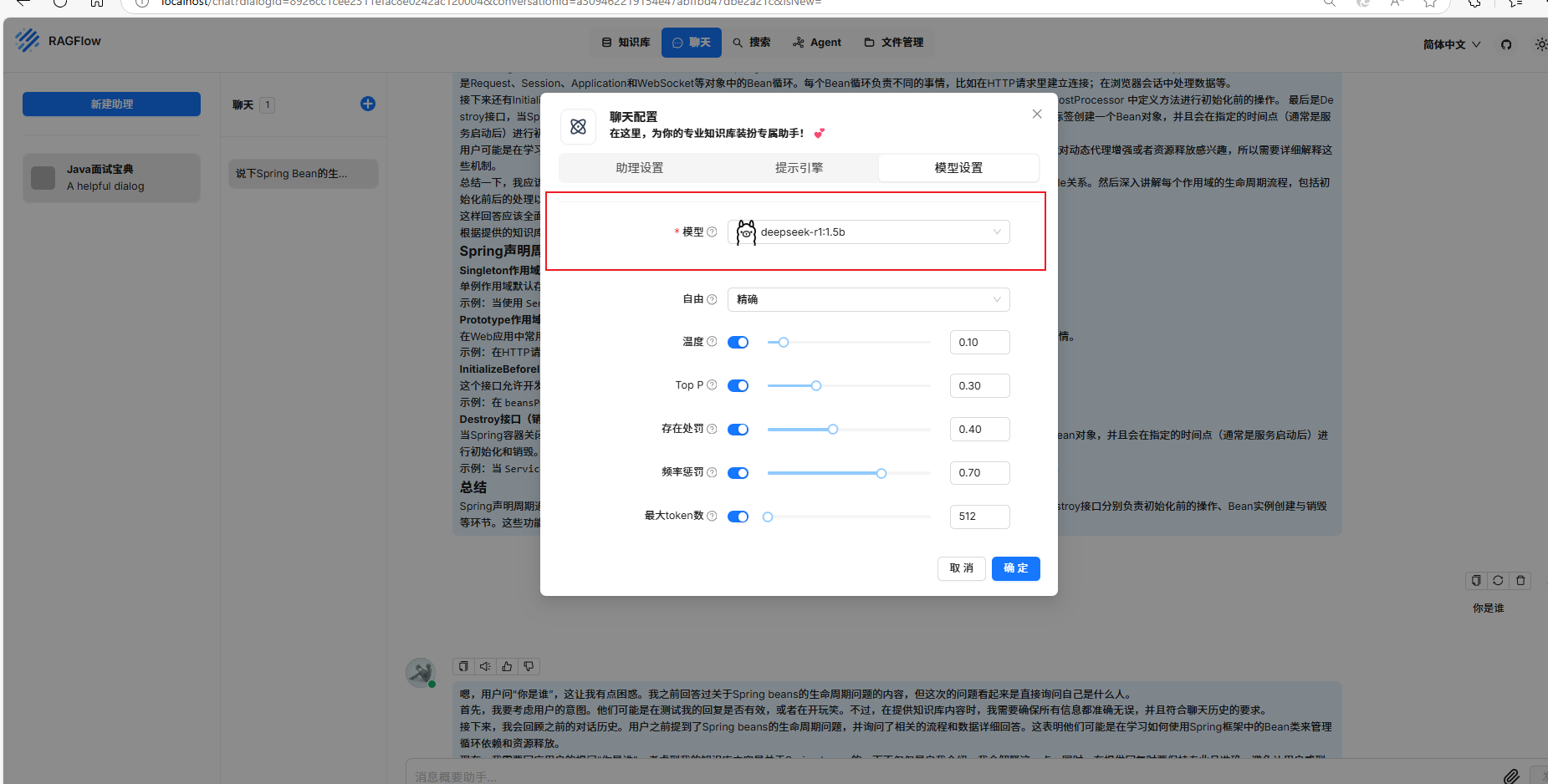This screenshot has height=784, width=1548.
Task: Add a new chat with plus icon
Action: tap(368, 104)
